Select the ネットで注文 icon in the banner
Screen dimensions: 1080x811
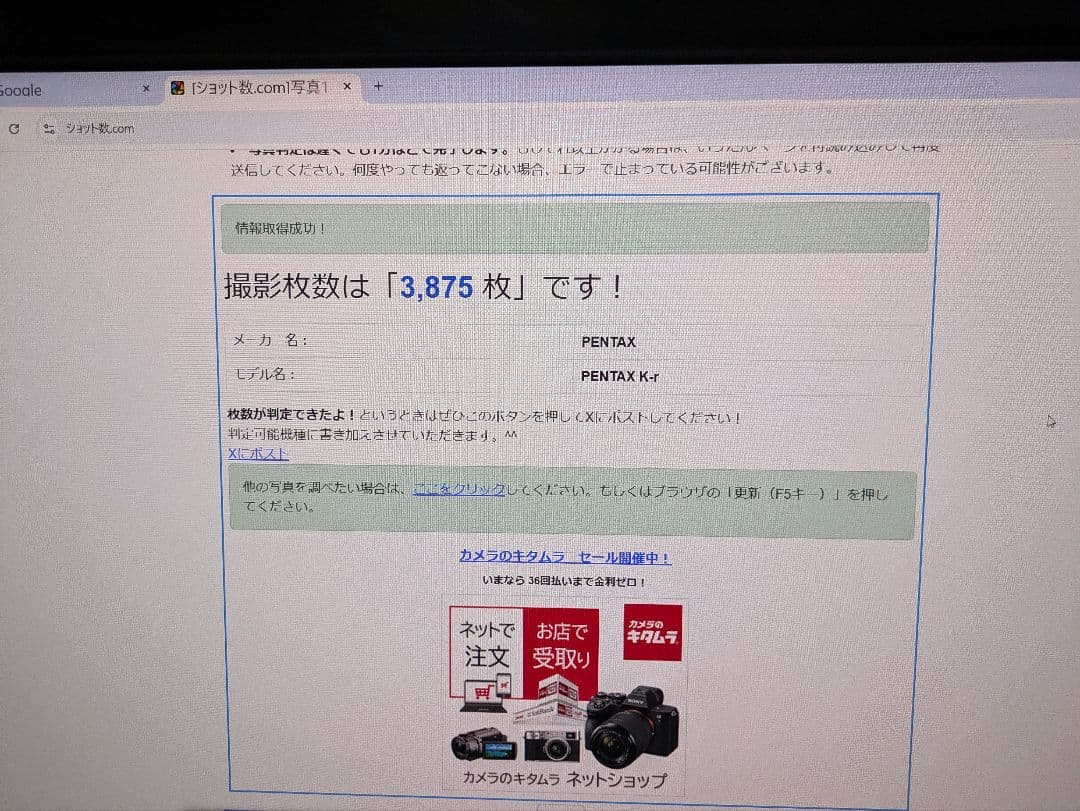486,645
